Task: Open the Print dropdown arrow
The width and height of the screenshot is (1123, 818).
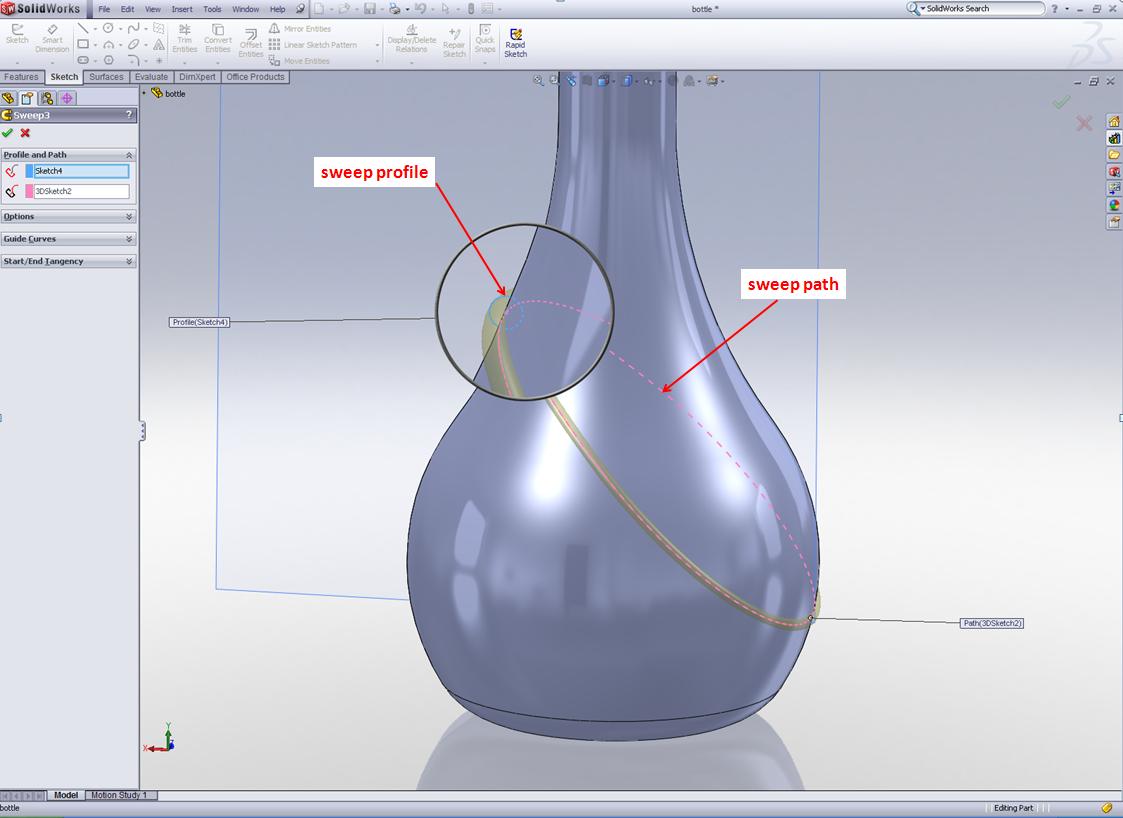Action: tap(406, 9)
